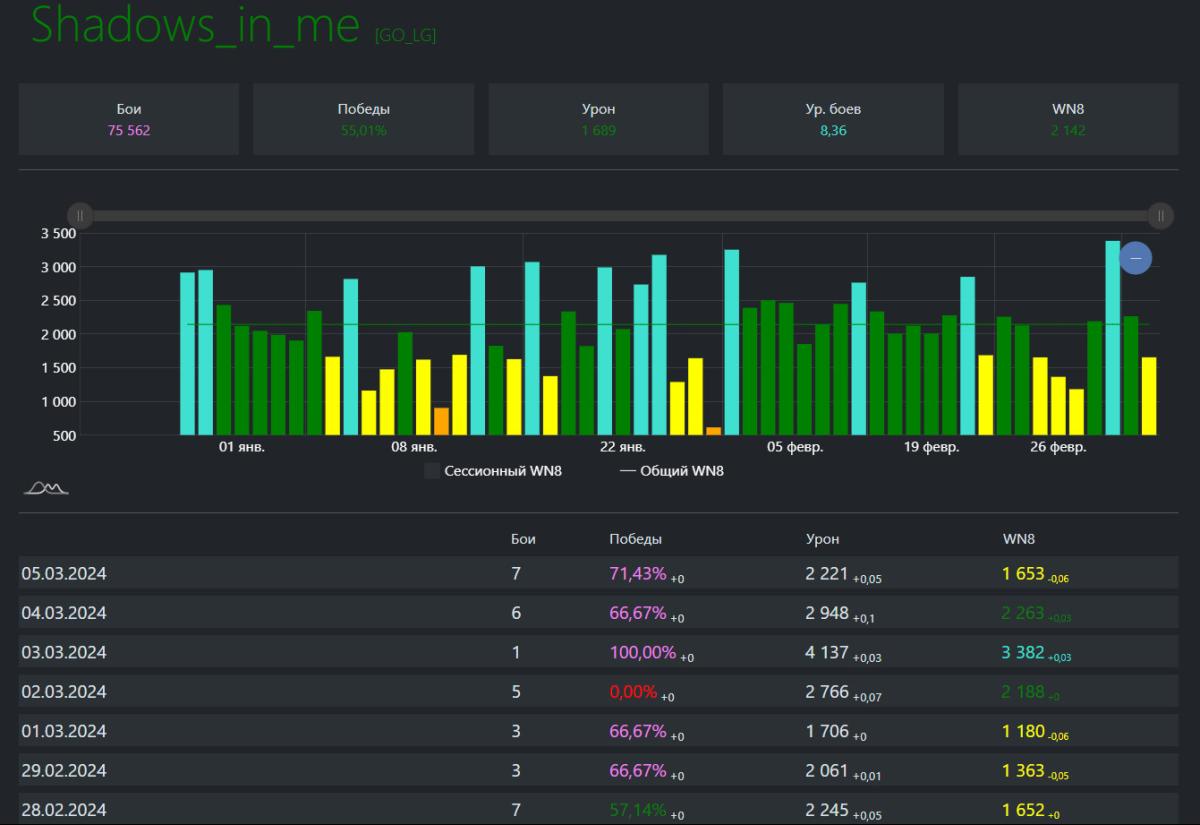Image resolution: width=1200 pixels, height=825 pixels.
Task: Open the 05.03.2024 session row
Action: click(x=64, y=573)
